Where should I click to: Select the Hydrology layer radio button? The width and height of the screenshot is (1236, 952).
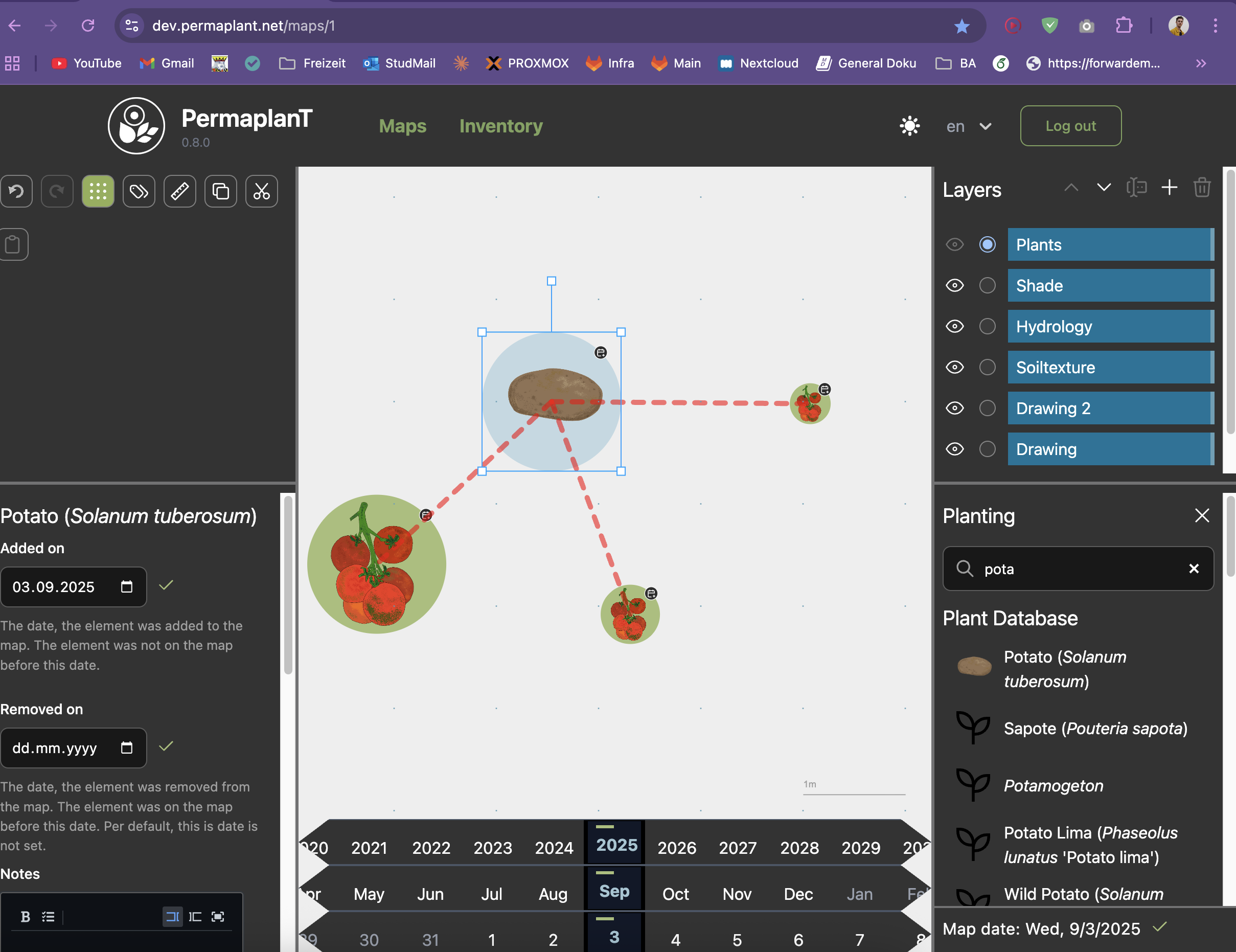987,327
